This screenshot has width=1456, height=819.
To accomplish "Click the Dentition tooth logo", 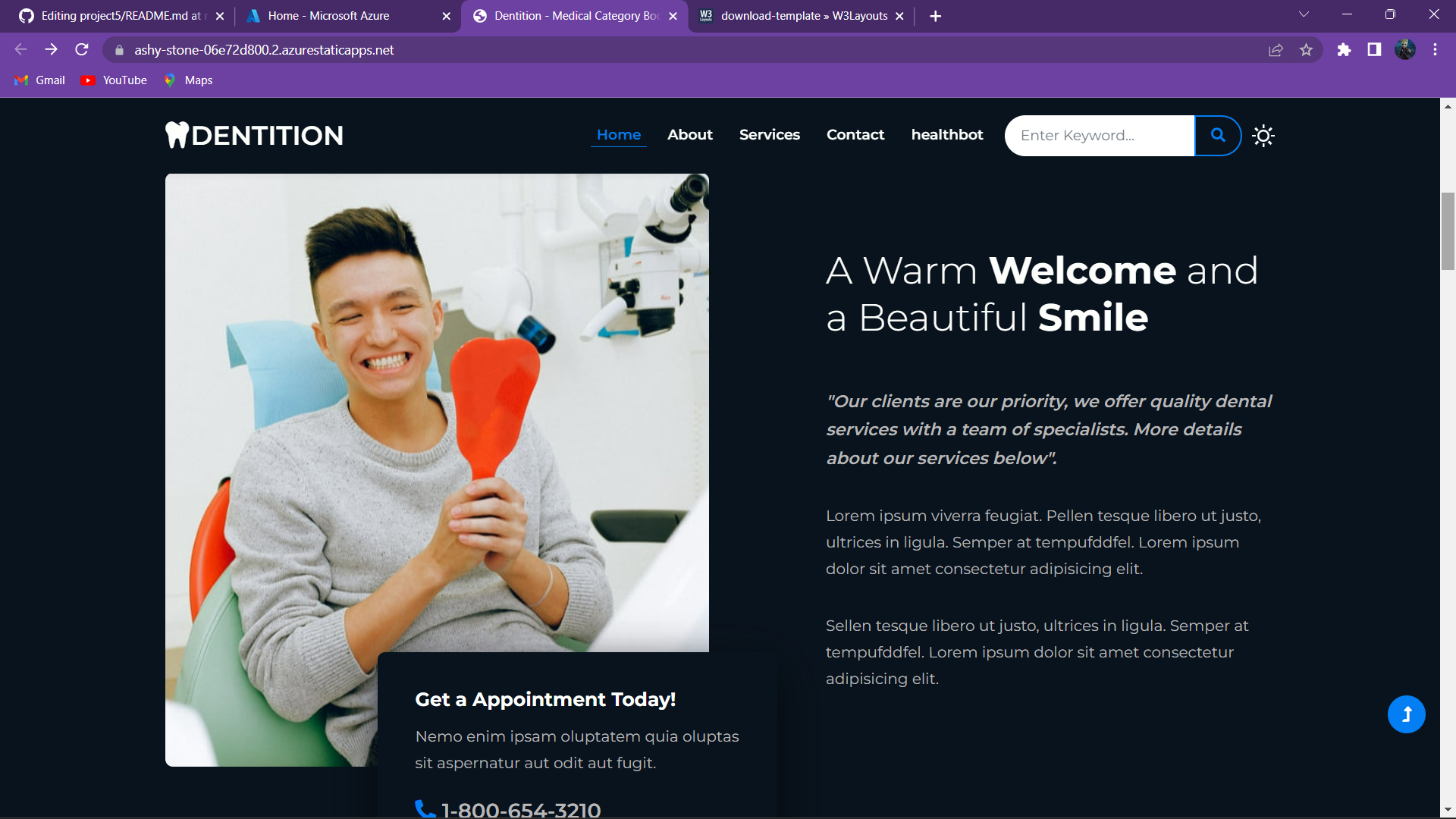I will 254,135.
